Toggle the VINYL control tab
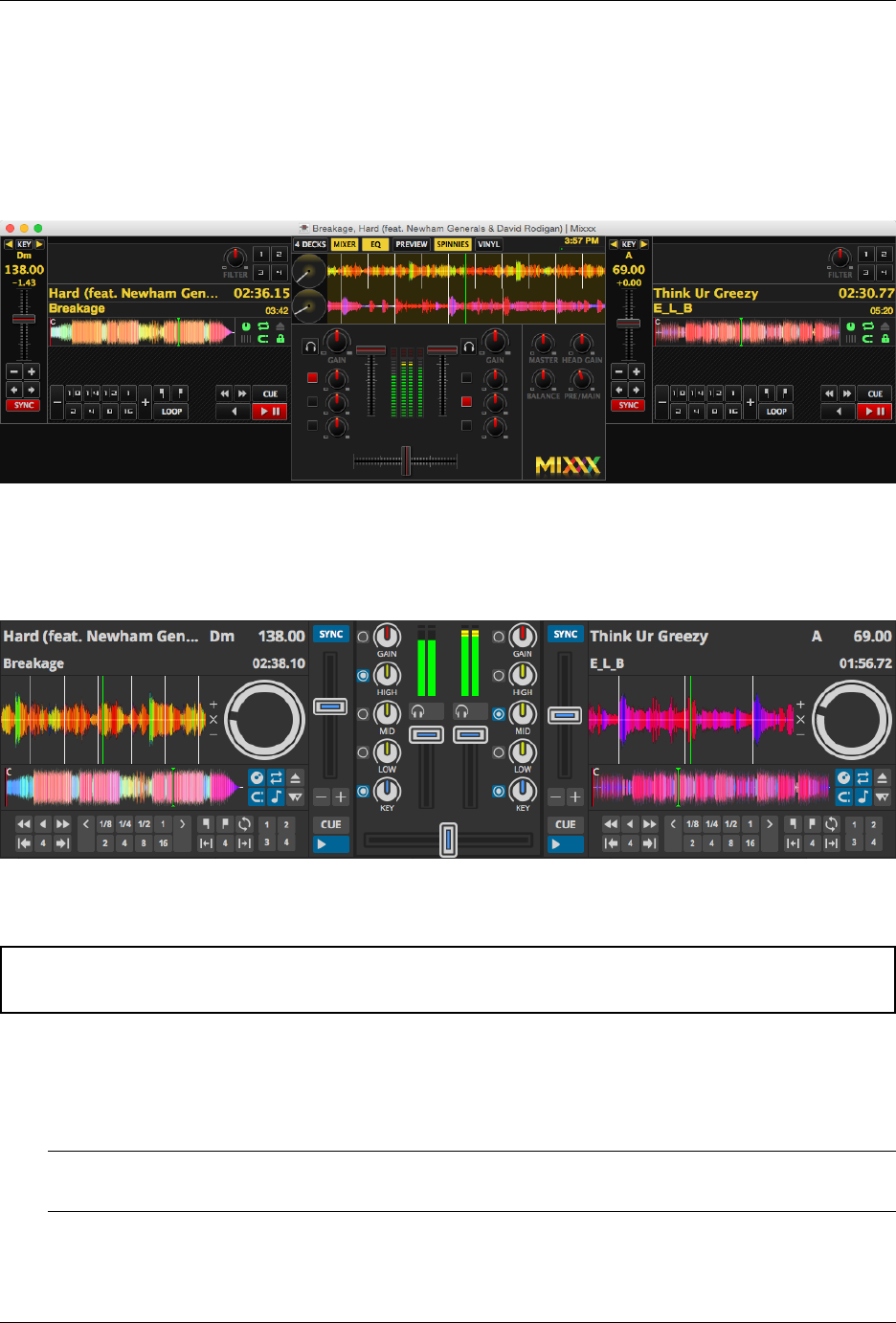This screenshot has height=1323, width=896. click(x=488, y=244)
